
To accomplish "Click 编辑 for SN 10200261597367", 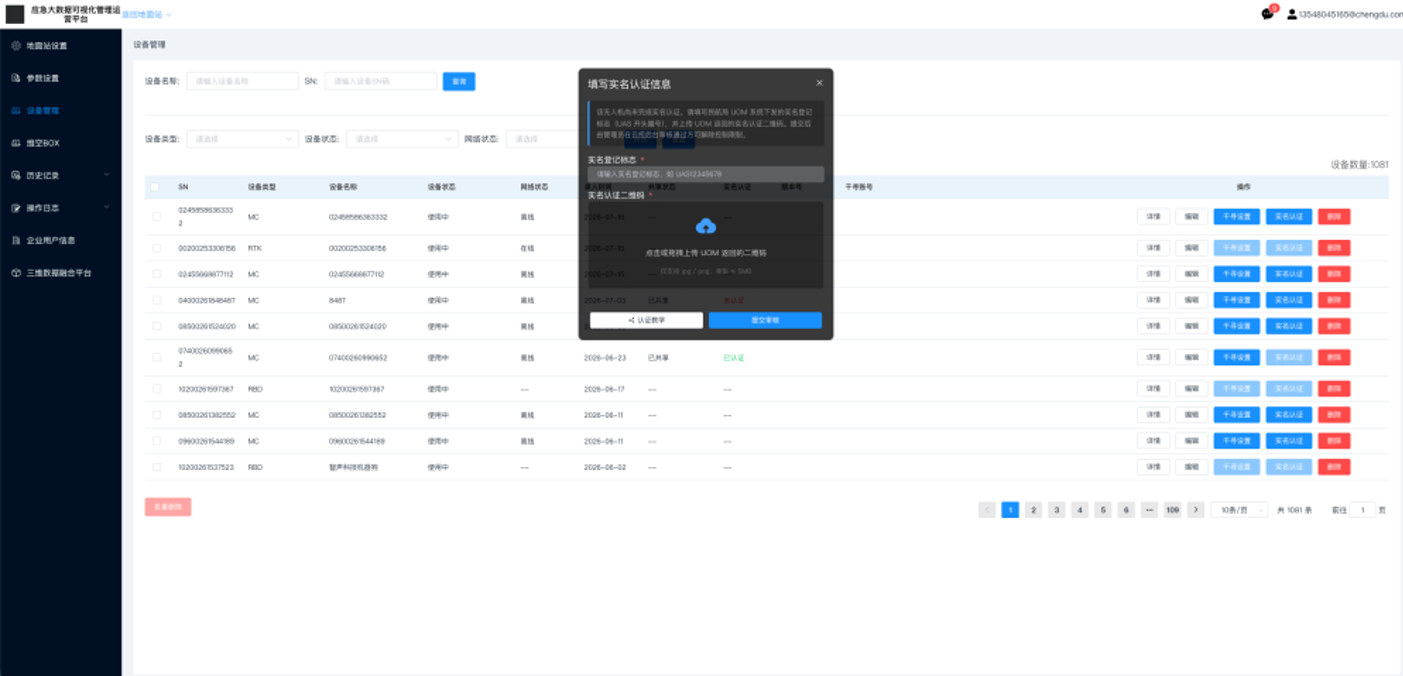I will (x=1191, y=389).
